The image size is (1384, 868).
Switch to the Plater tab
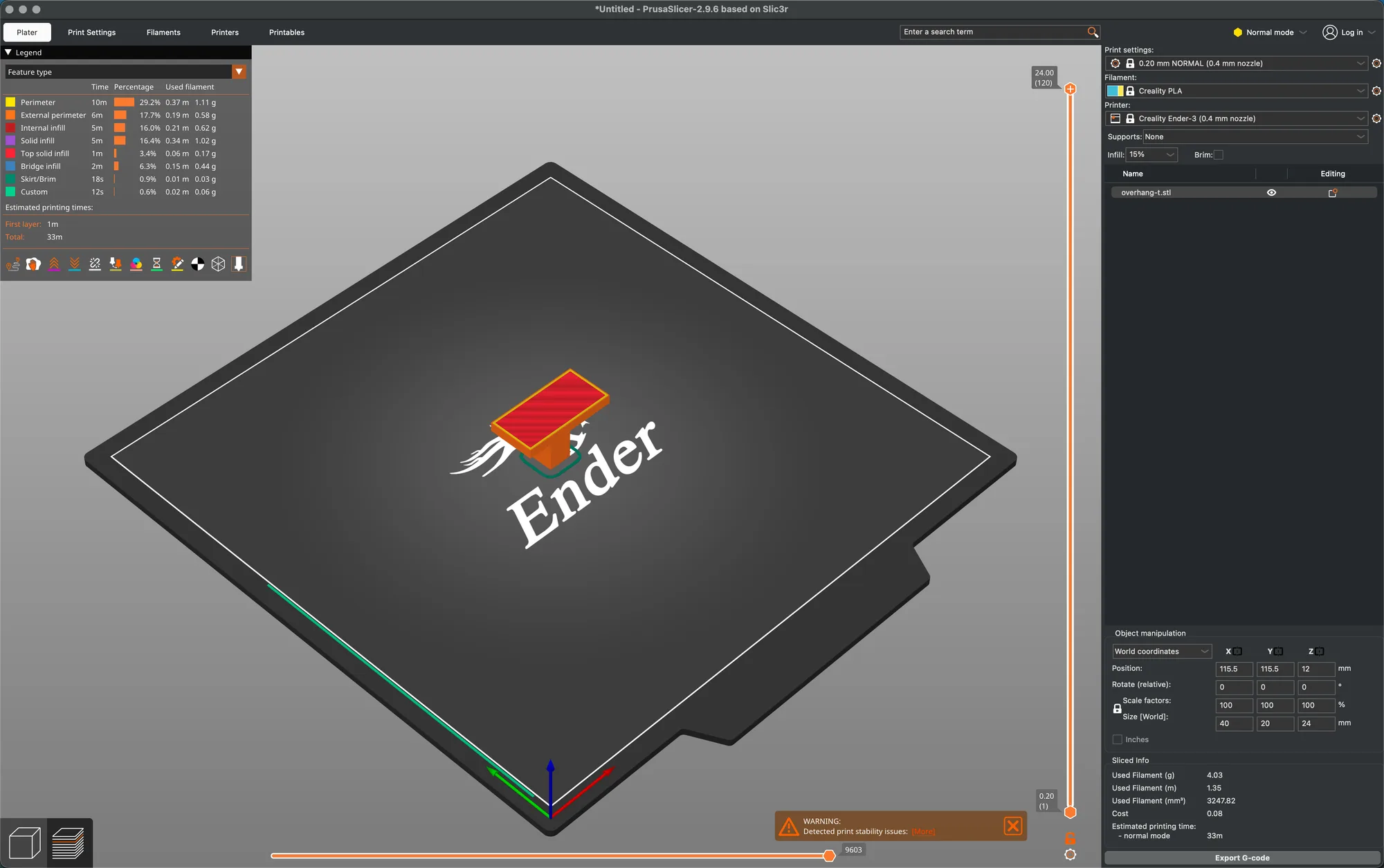pyautogui.click(x=27, y=33)
